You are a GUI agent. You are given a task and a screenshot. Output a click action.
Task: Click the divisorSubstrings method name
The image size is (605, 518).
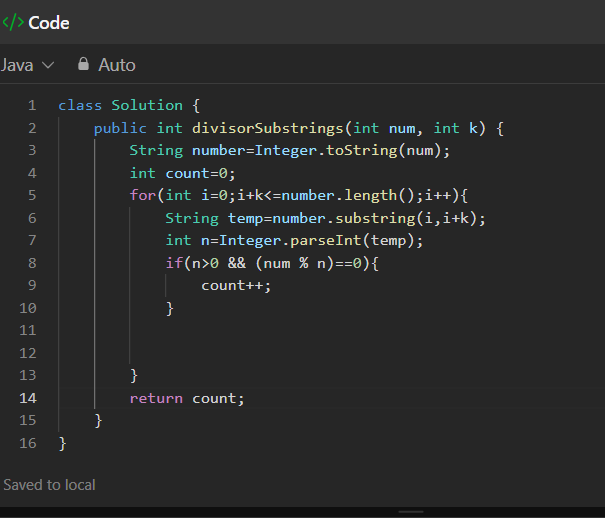[x=268, y=128]
